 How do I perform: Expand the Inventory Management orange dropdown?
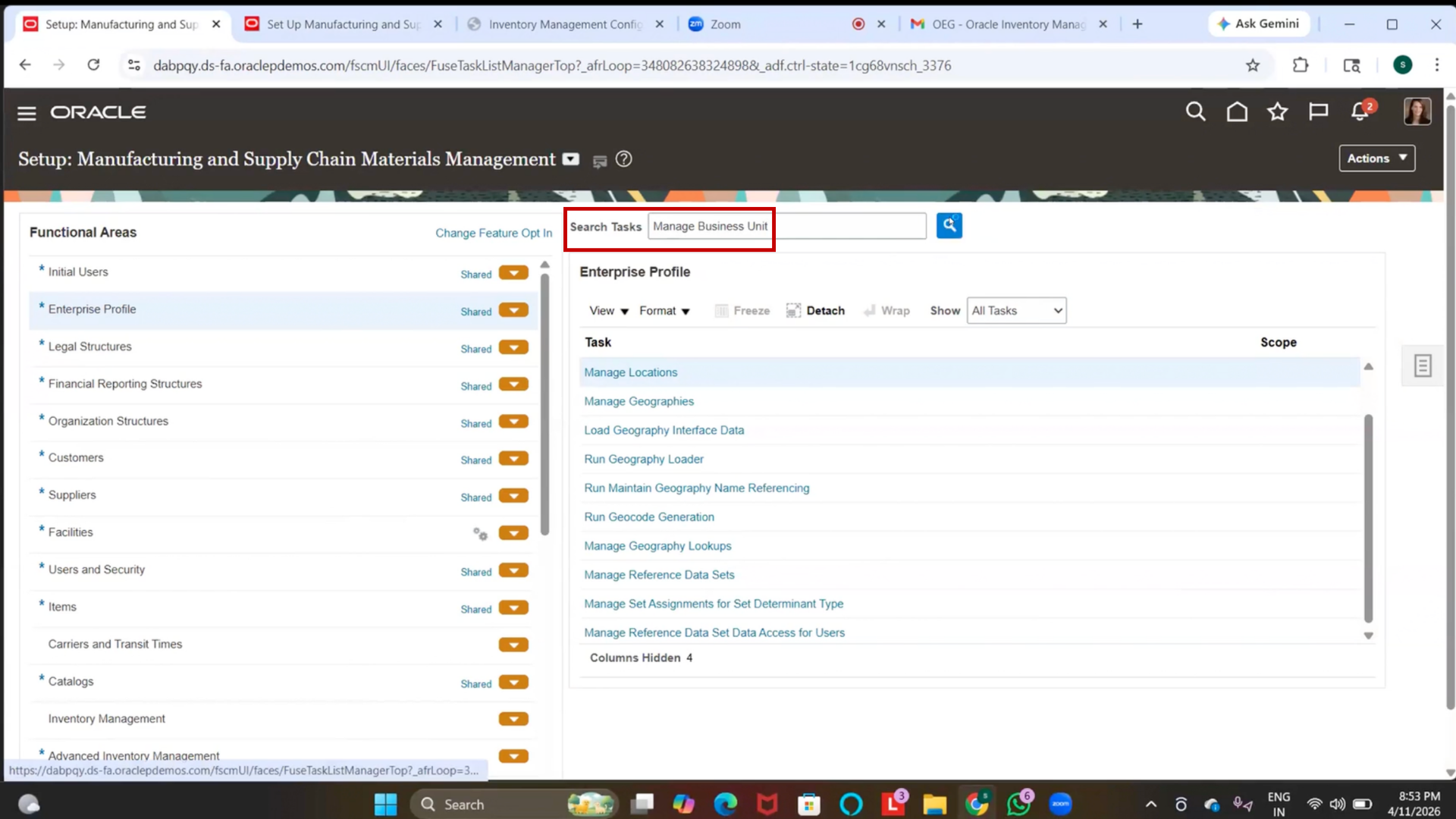[x=513, y=719]
